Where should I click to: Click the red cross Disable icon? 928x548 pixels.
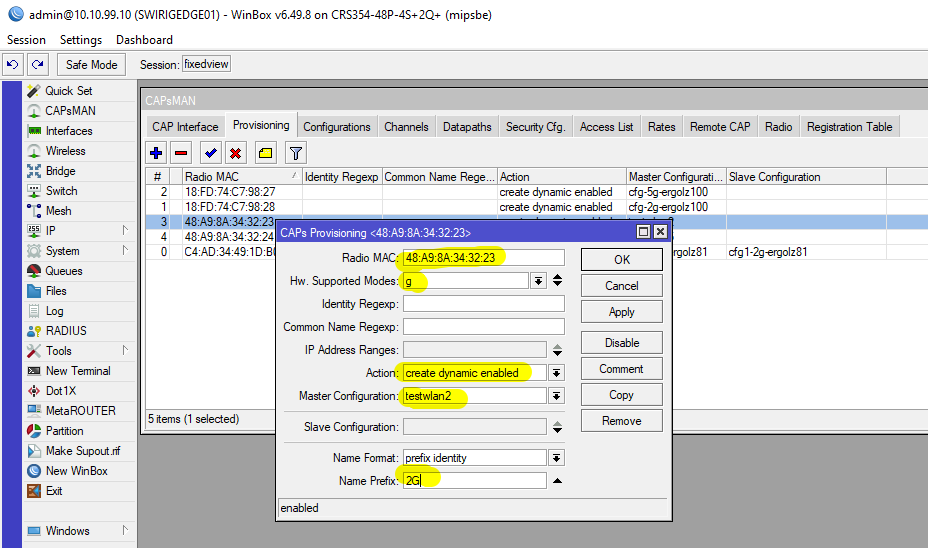(236, 153)
